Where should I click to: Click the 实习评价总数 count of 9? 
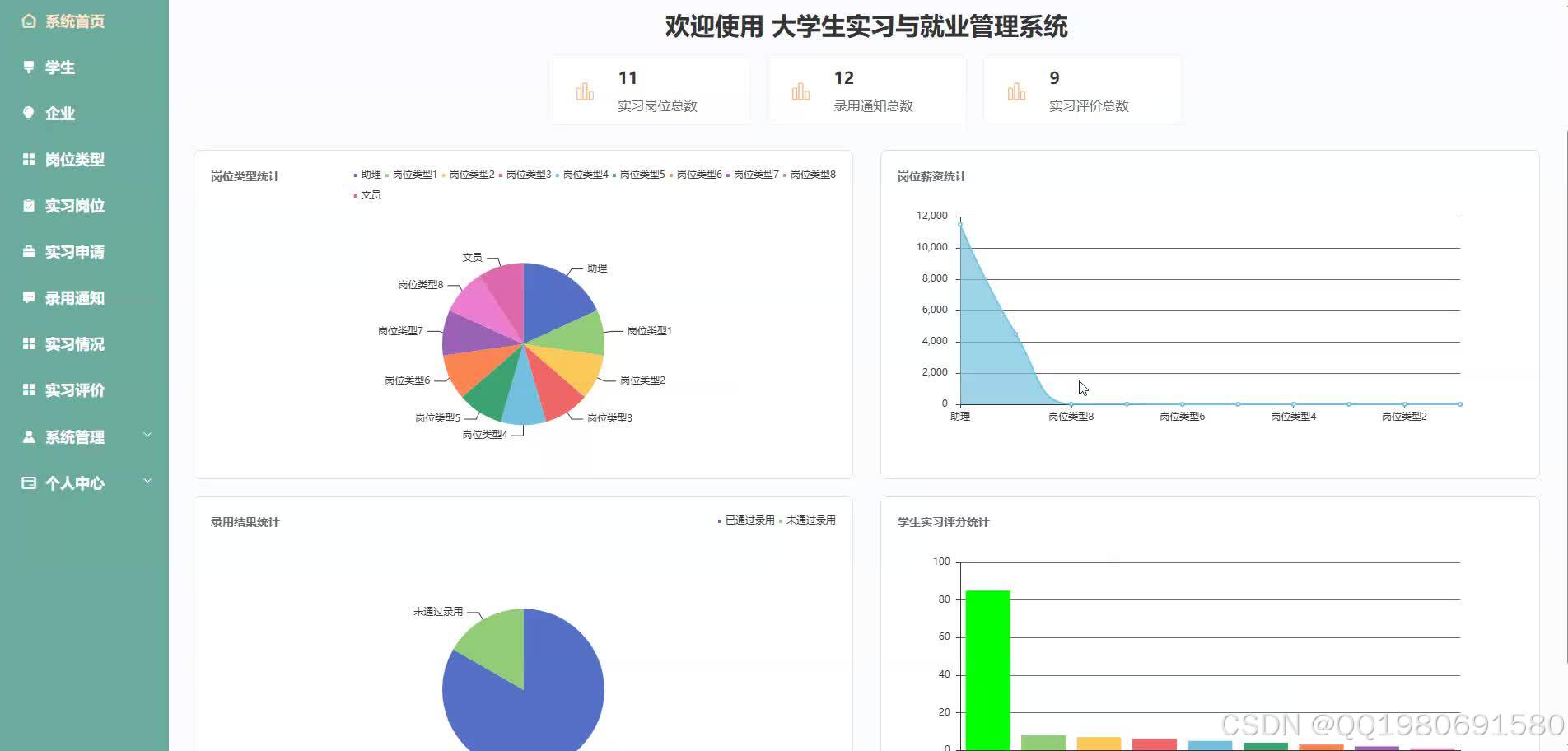(x=1055, y=78)
